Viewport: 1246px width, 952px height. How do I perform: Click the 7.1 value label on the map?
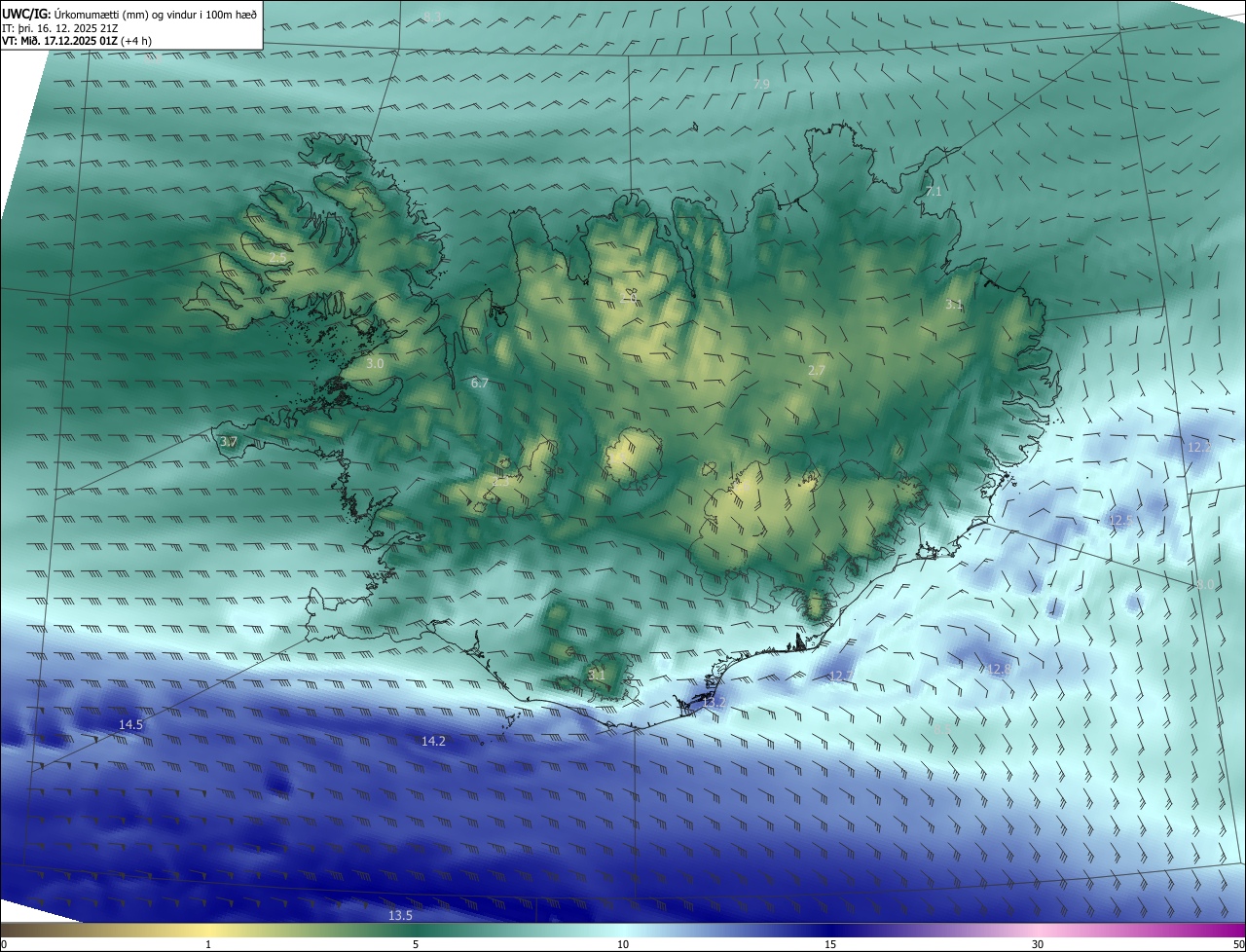tap(934, 192)
